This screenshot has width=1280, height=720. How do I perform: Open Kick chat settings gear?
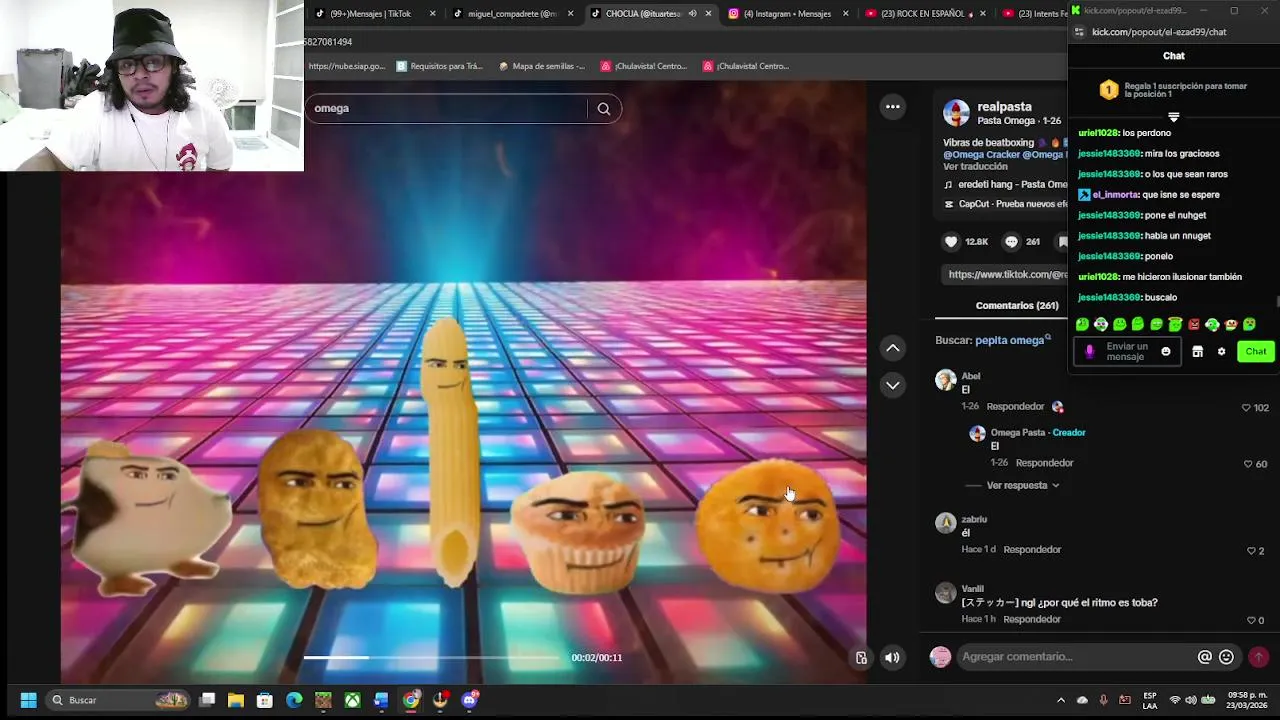1221,352
